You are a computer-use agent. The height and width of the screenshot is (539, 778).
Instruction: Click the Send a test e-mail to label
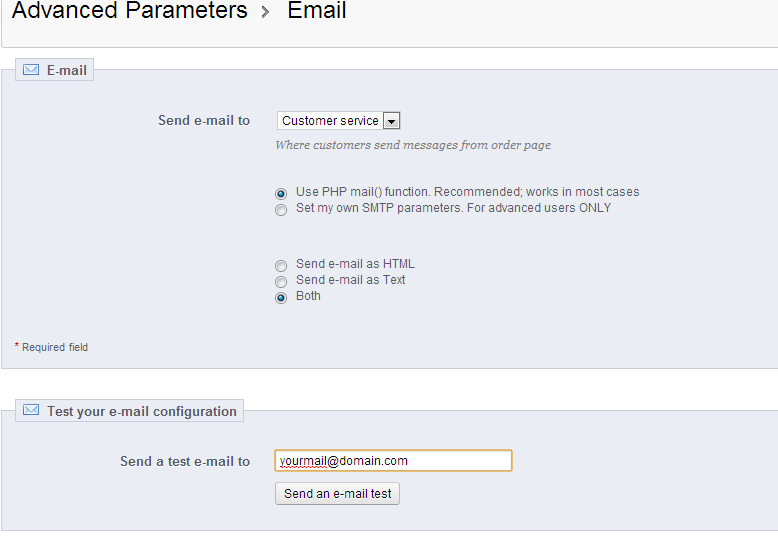pyautogui.click(x=185, y=461)
